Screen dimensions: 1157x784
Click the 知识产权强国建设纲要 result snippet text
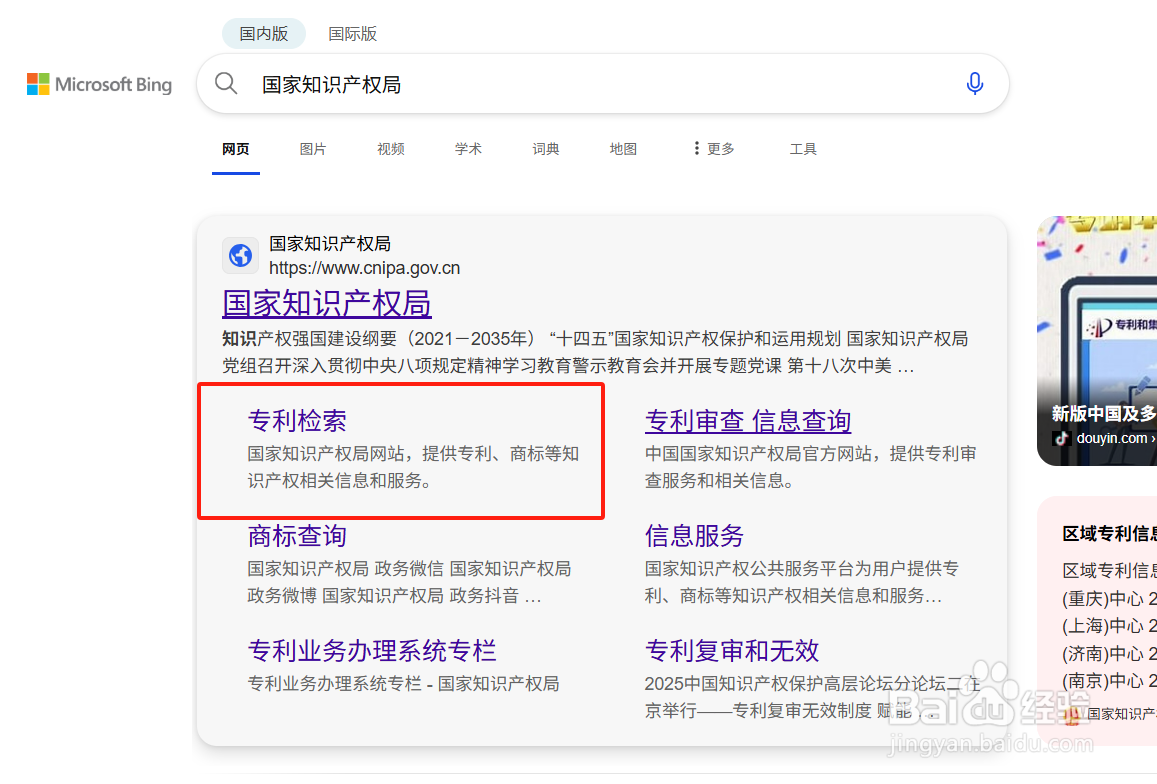[x=595, y=352]
